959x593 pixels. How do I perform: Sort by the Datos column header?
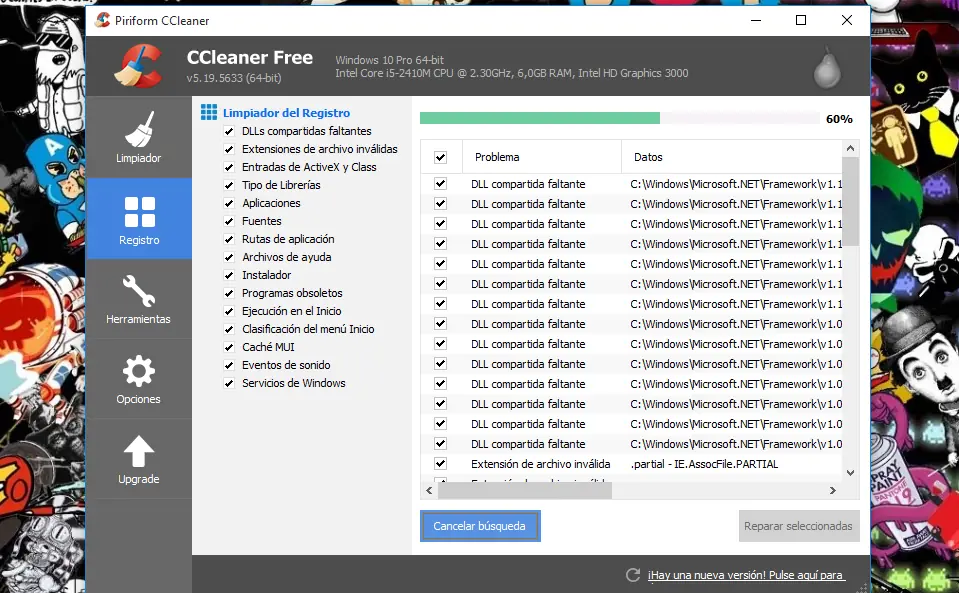[x=731, y=157]
